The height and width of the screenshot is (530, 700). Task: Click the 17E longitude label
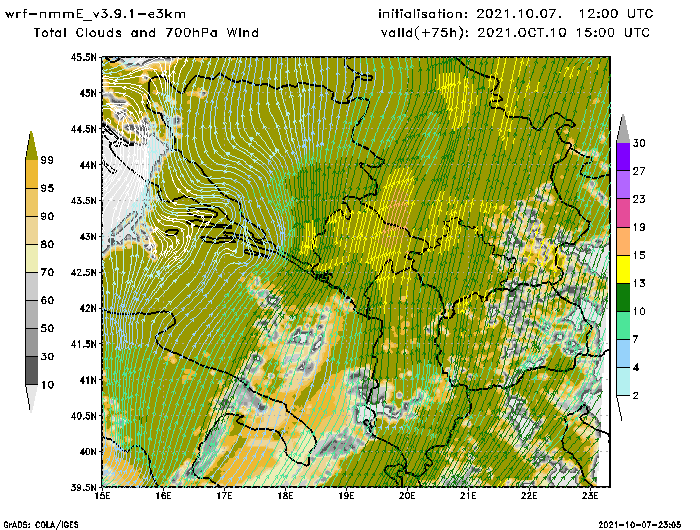coord(224,496)
